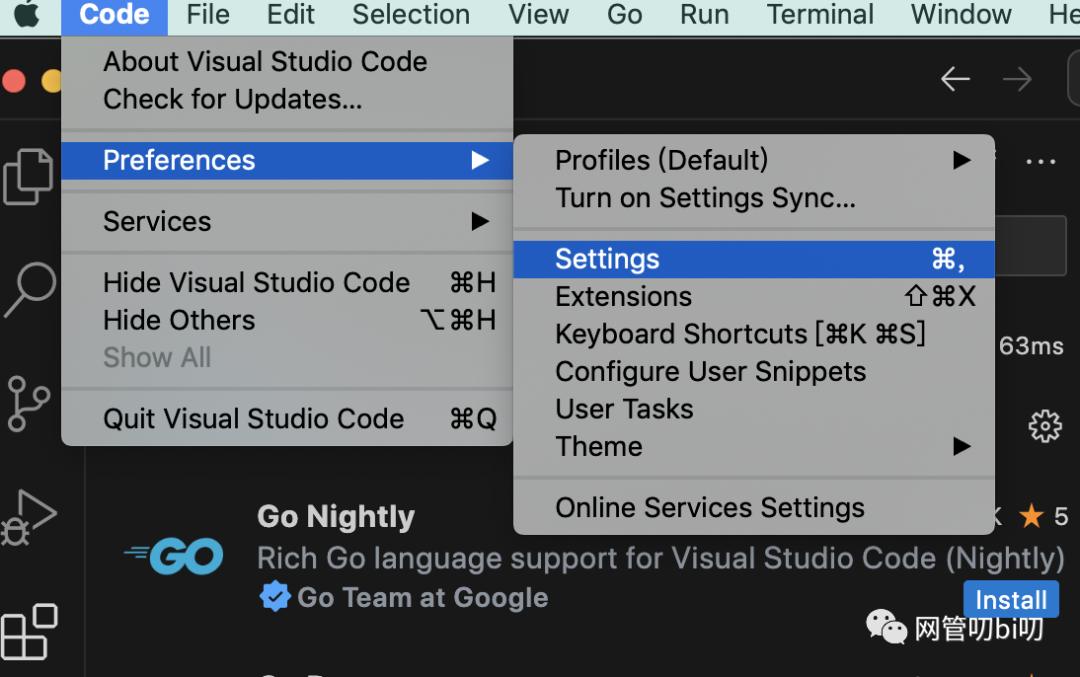Install the Go Nightly extension
The width and height of the screenshot is (1080, 677).
pyautogui.click(x=1011, y=600)
